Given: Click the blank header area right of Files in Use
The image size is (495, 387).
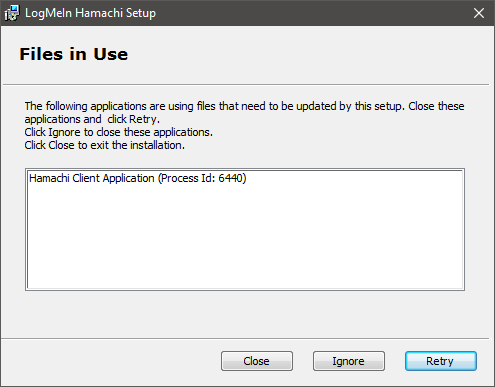Looking at the screenshot, I should 307,55.
